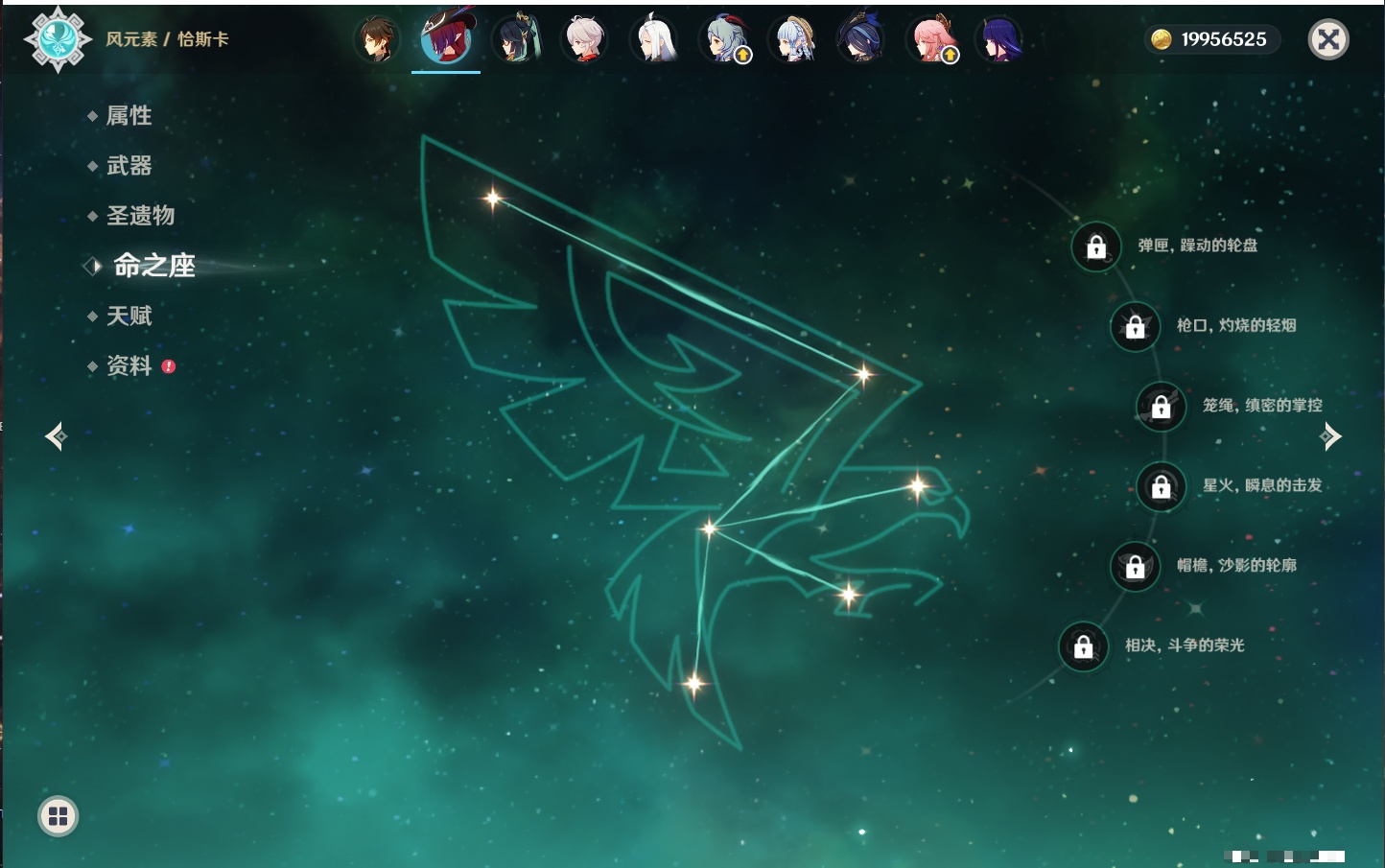The image size is (1385, 868).
Task: Open constellation label 帽檐, 沙影的轮廓
Action: point(1236,565)
